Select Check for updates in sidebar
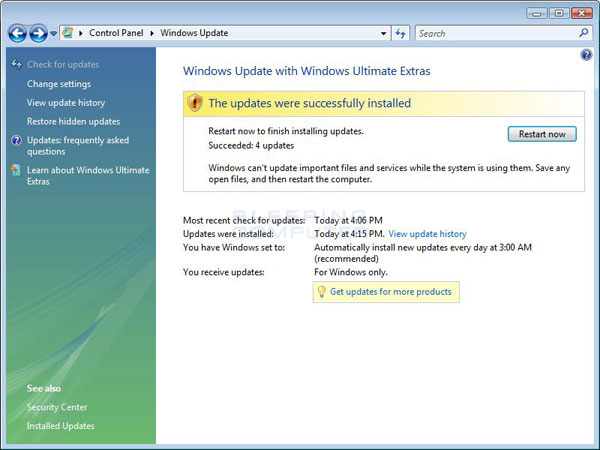The width and height of the screenshot is (600, 450). pyautogui.click(x=63, y=64)
